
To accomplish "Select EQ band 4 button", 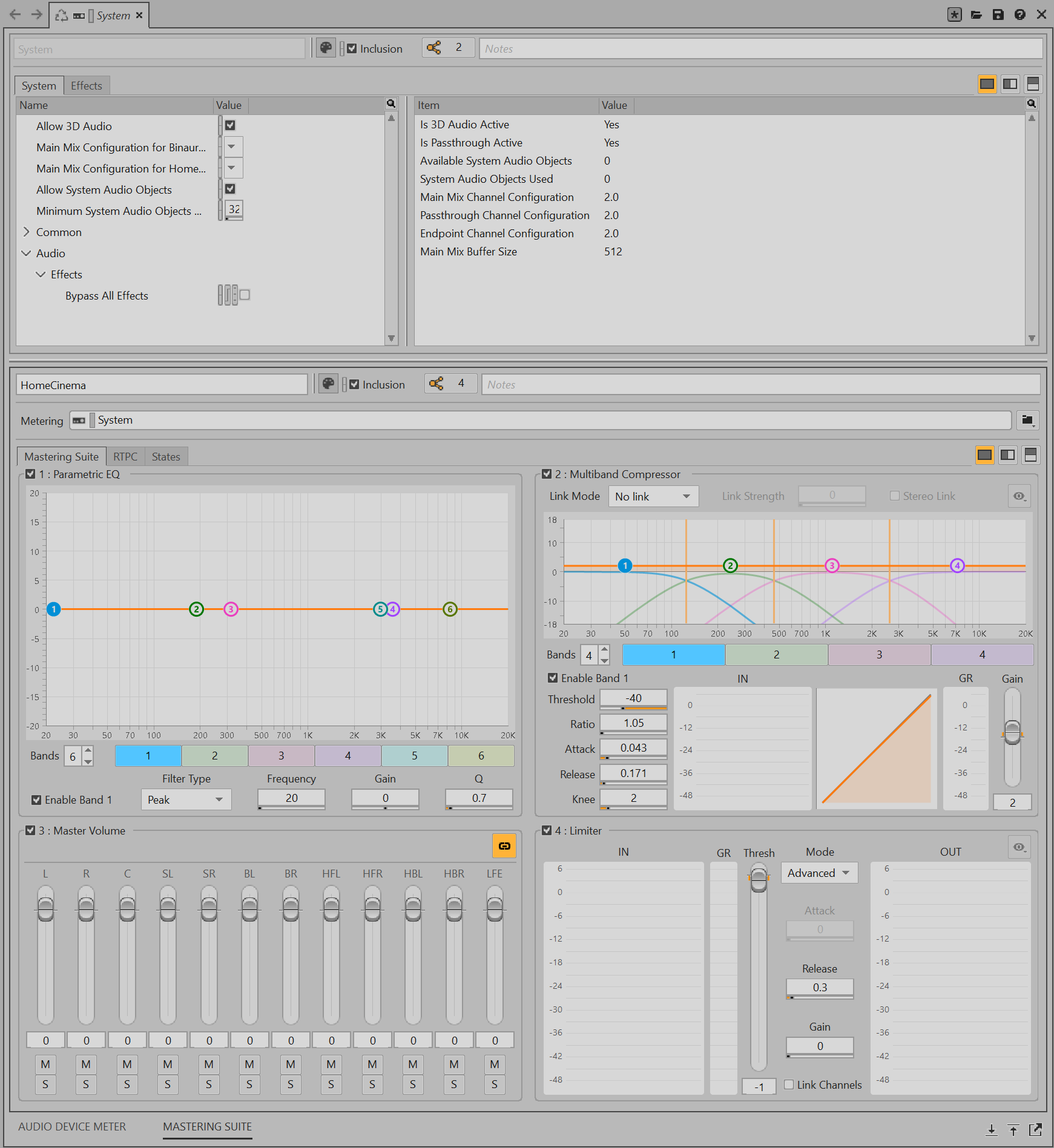I will (347, 755).
